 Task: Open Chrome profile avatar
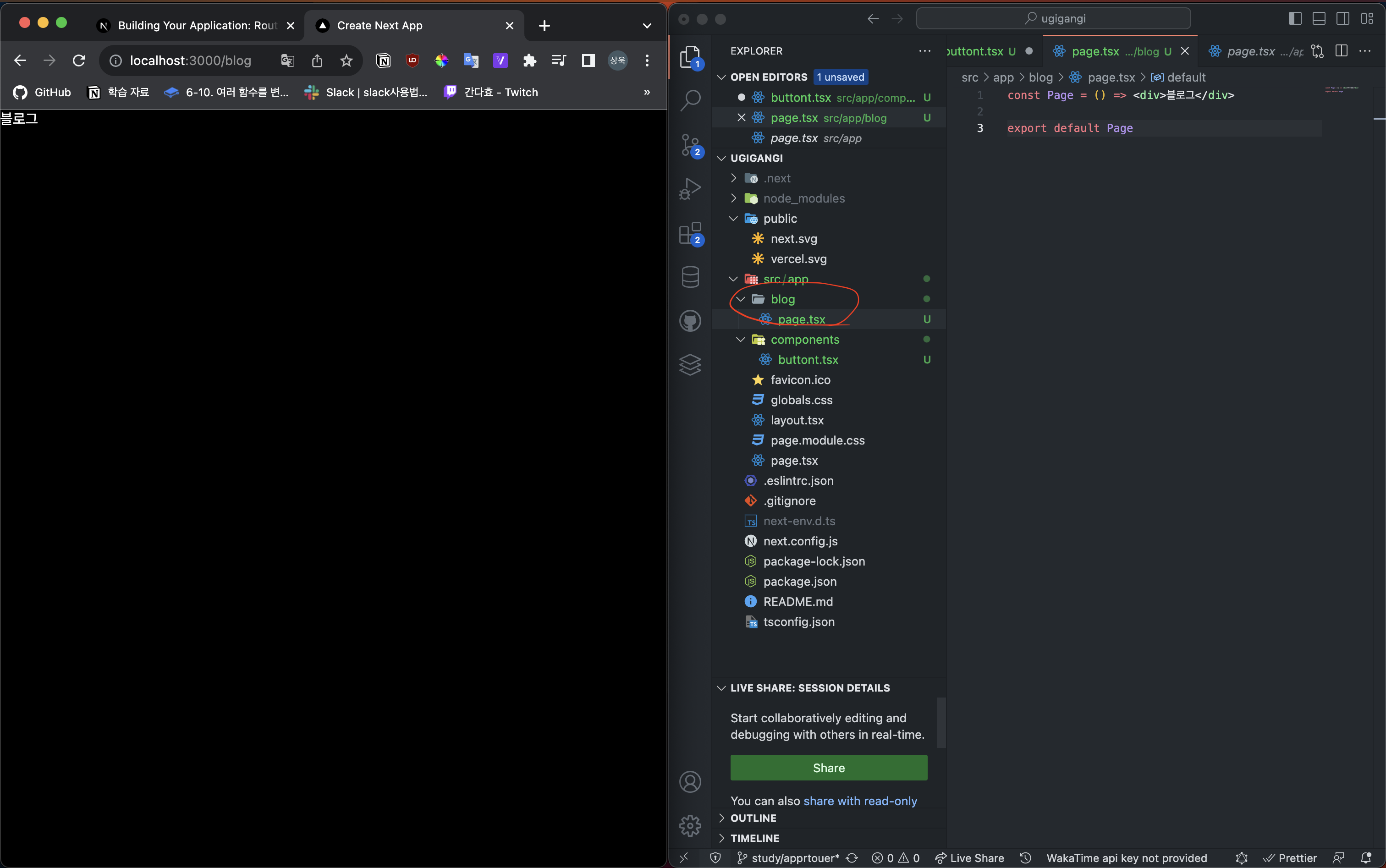(x=618, y=60)
